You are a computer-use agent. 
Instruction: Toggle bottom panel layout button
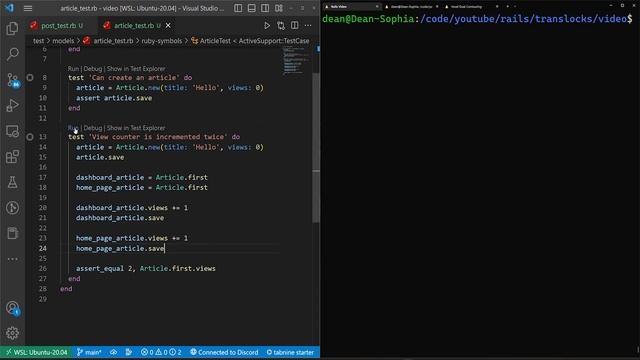[251, 8]
